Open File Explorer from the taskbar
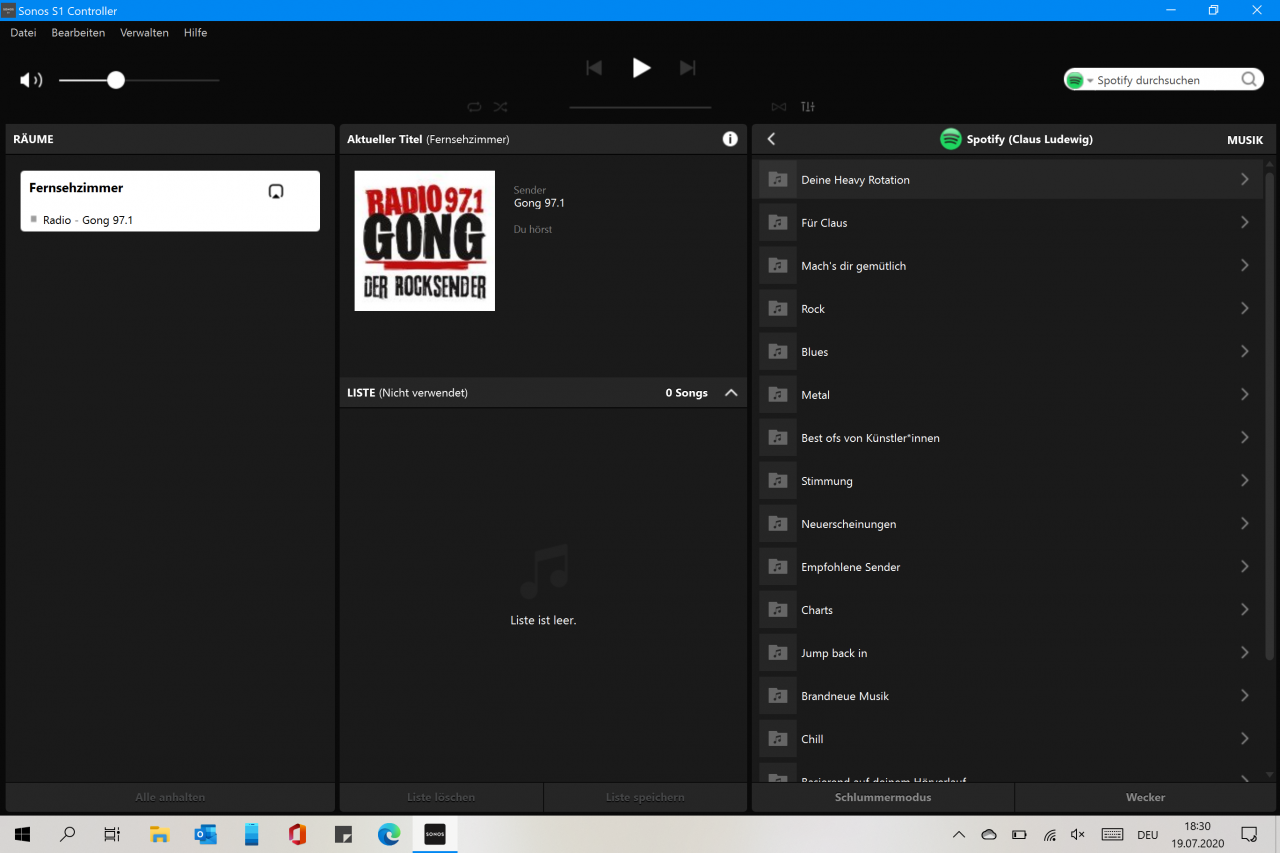 coord(159,834)
